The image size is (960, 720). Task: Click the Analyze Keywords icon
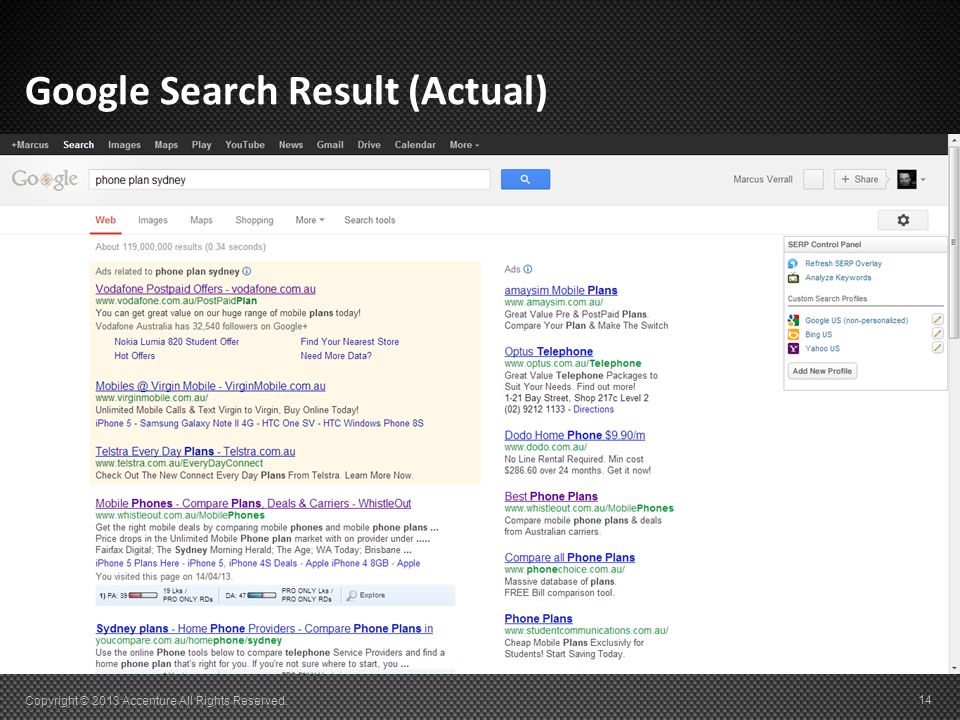pos(793,278)
